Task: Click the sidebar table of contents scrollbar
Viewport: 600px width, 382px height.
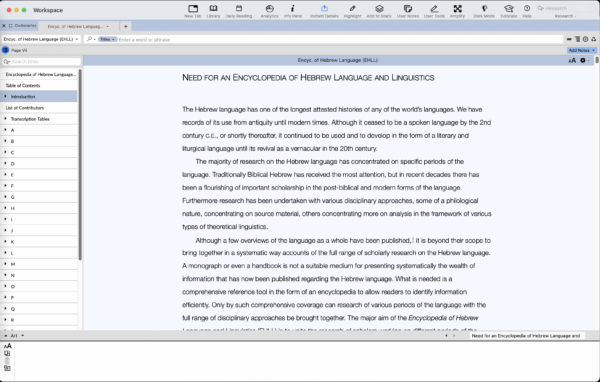Action: pos(80,165)
